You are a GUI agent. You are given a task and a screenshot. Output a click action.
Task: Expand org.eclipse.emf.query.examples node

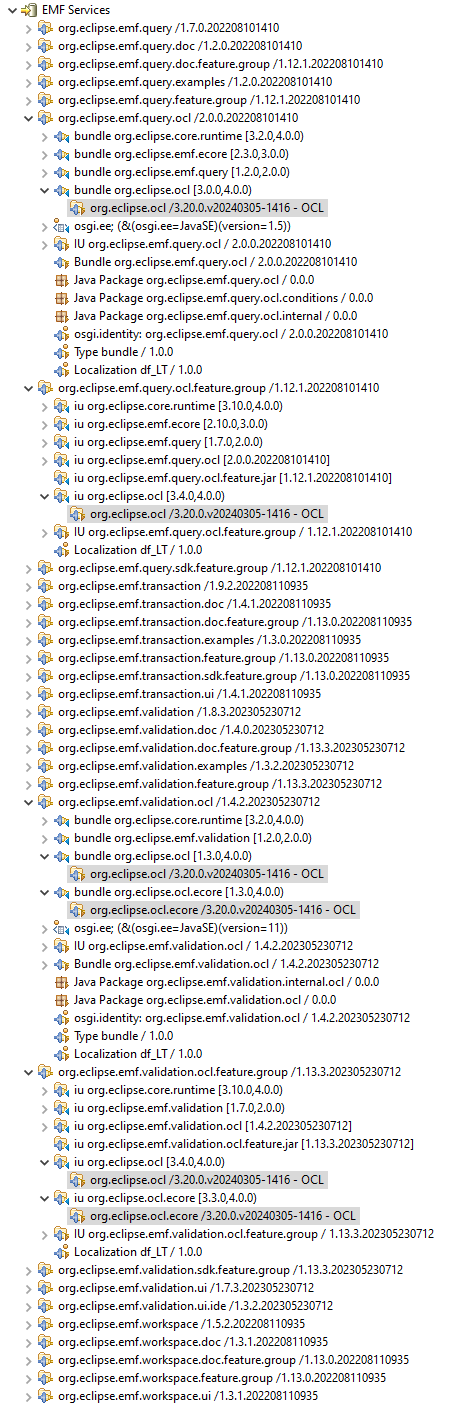tap(27, 82)
